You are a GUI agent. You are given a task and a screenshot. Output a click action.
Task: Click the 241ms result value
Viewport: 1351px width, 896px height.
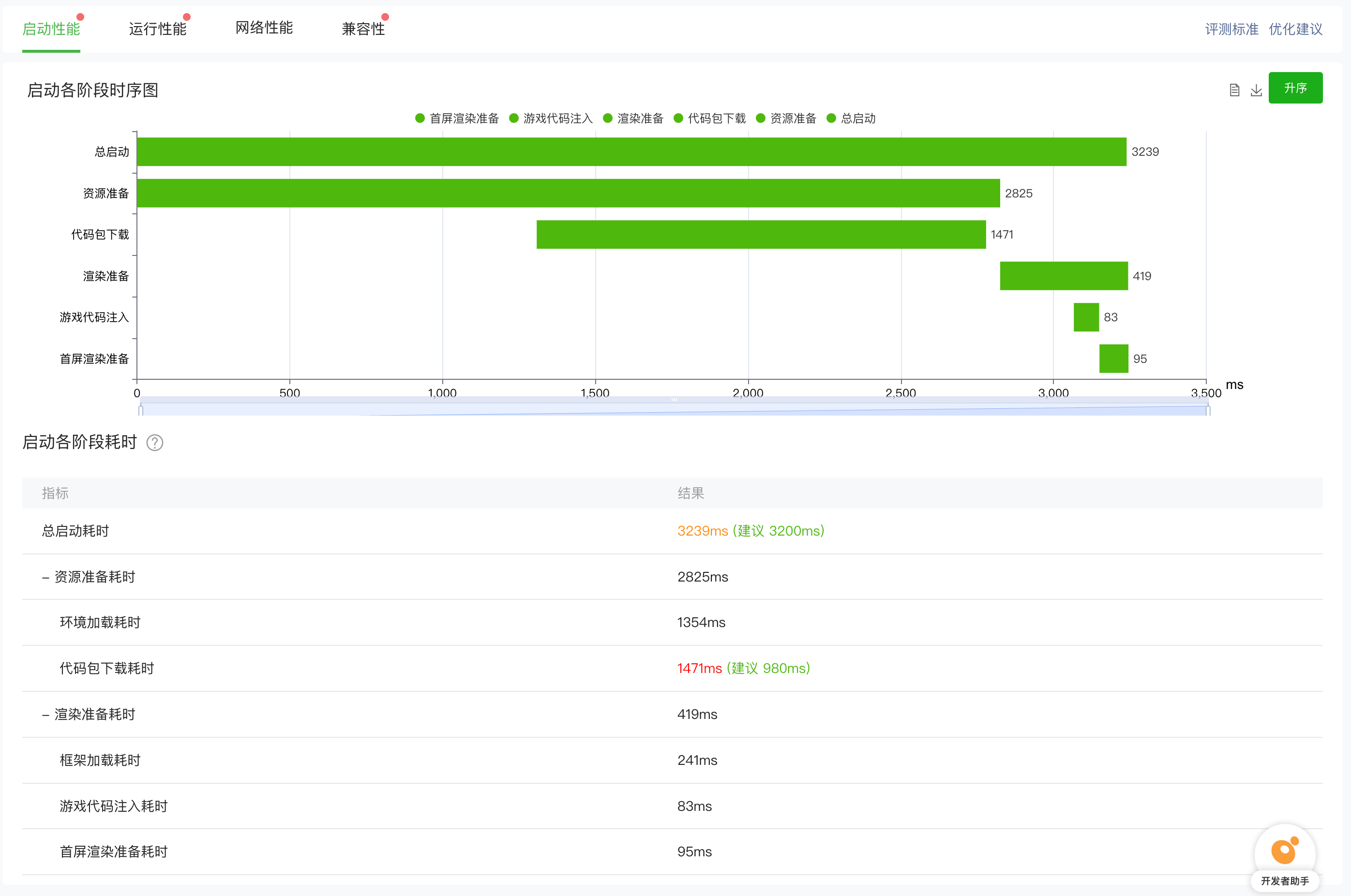tap(697, 761)
